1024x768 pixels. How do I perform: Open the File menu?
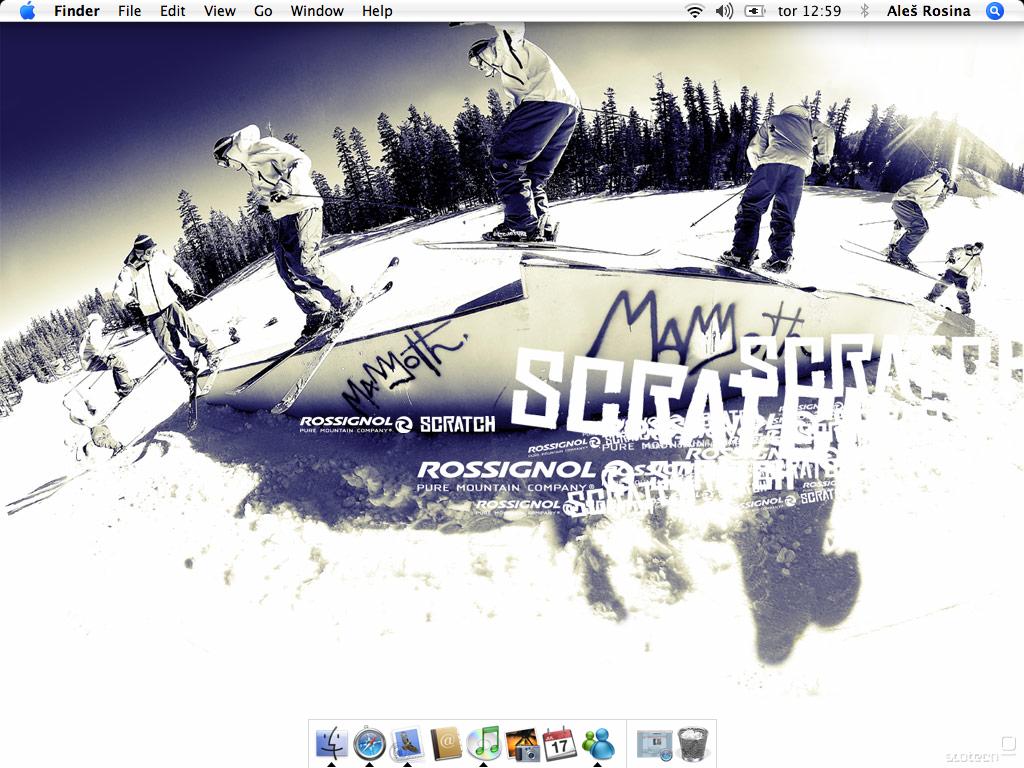click(129, 10)
